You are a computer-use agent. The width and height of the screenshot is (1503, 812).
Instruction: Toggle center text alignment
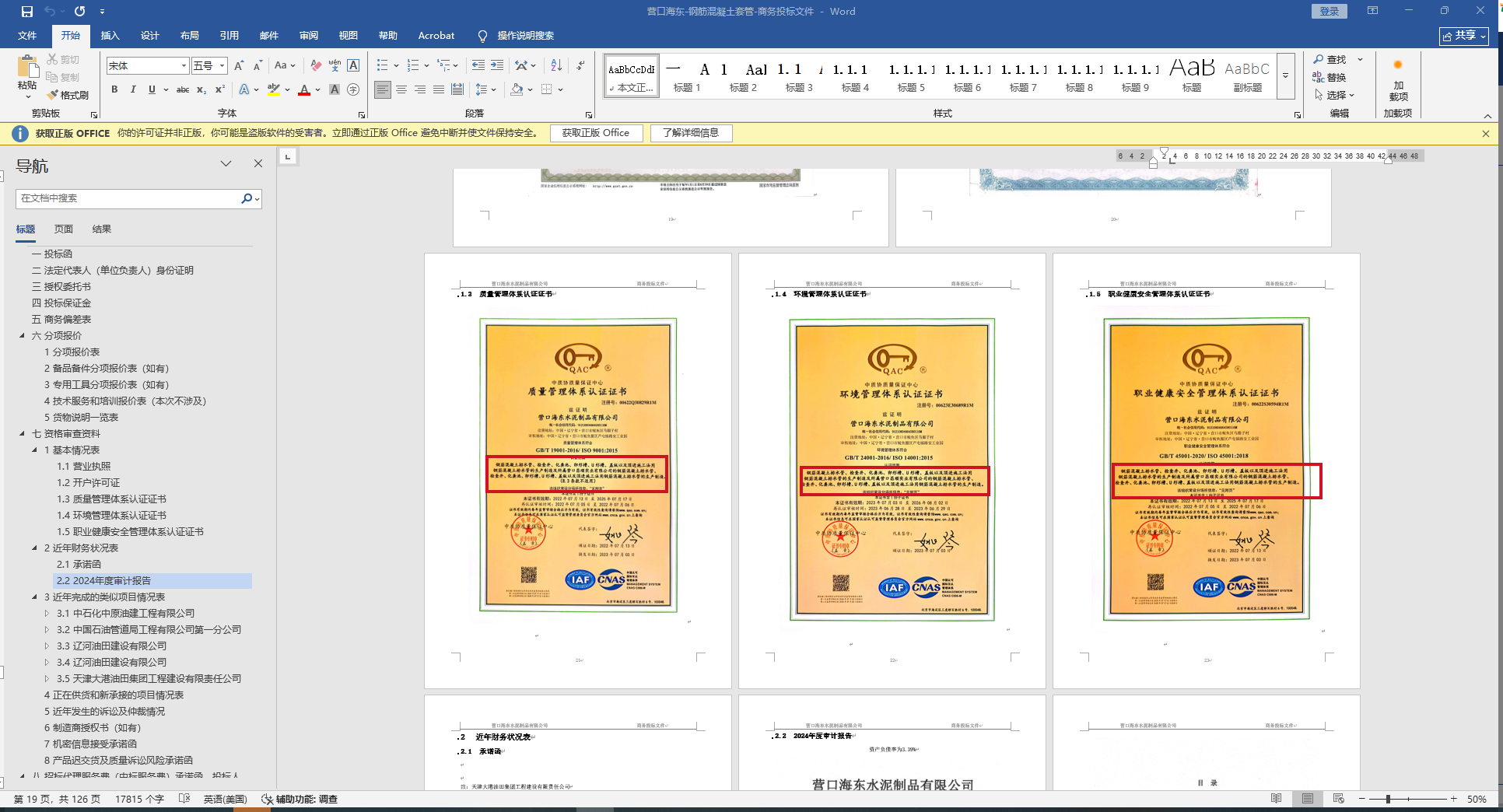pos(401,90)
